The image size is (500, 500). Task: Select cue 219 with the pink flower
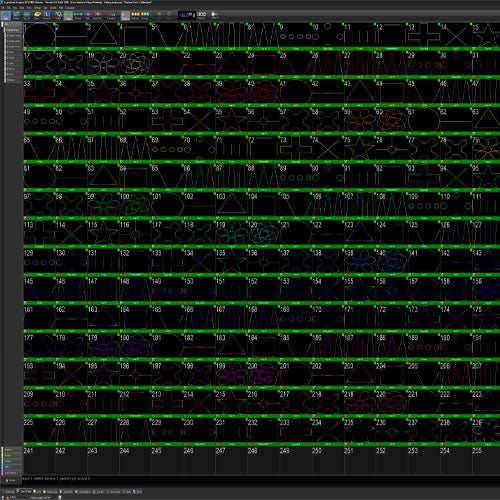coord(360,404)
